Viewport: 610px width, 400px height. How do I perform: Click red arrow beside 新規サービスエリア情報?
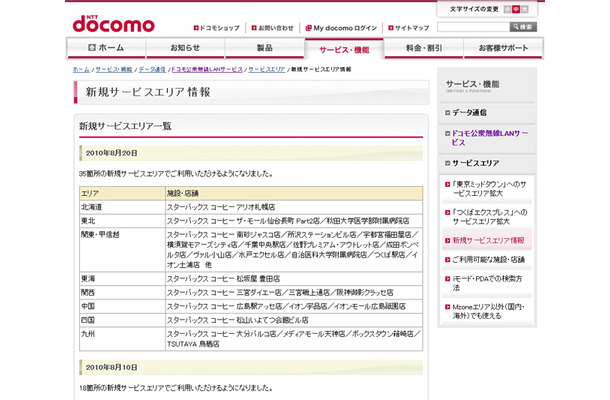[x=447, y=240]
